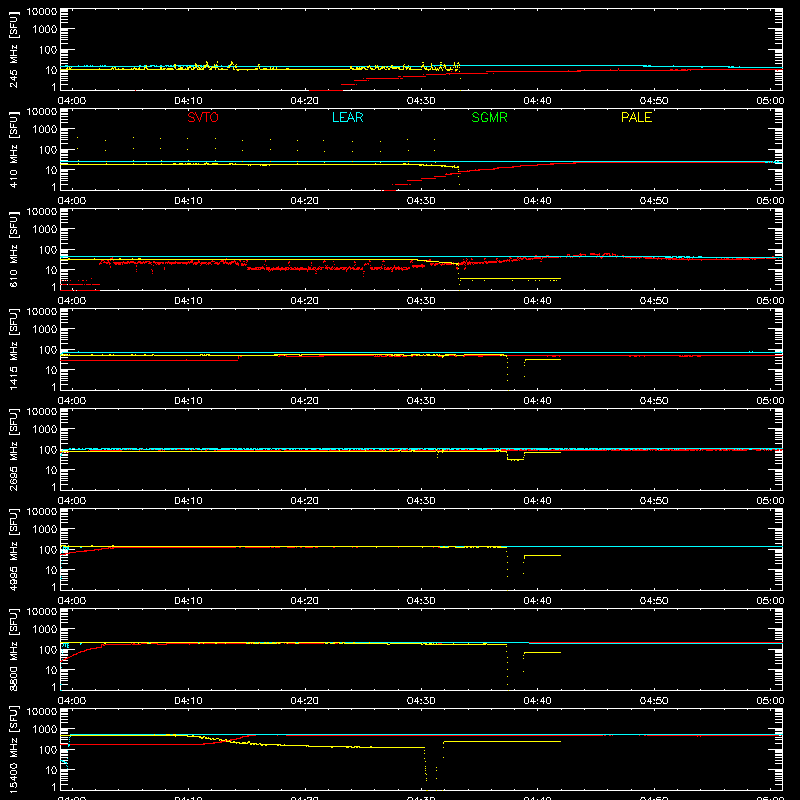Screen dimensions: 800x800
Task: Select the 8800 MHz [SFU] axis title
Action: point(13,650)
